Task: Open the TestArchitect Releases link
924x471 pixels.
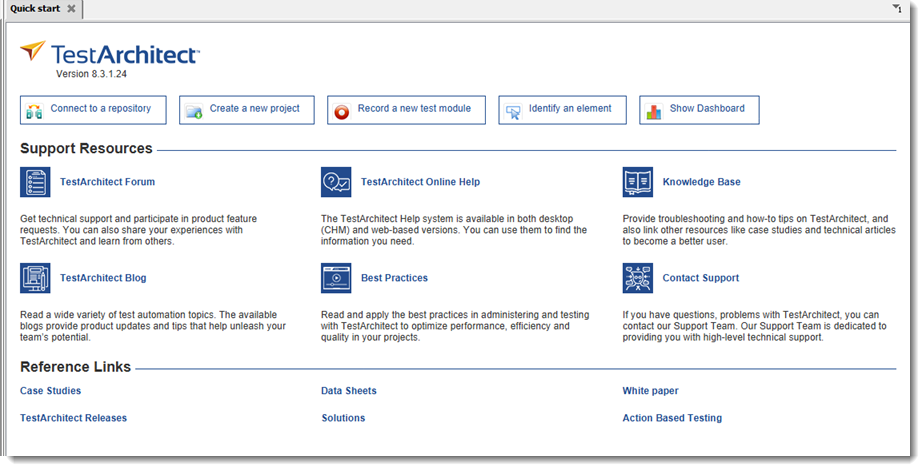Action: click(74, 418)
